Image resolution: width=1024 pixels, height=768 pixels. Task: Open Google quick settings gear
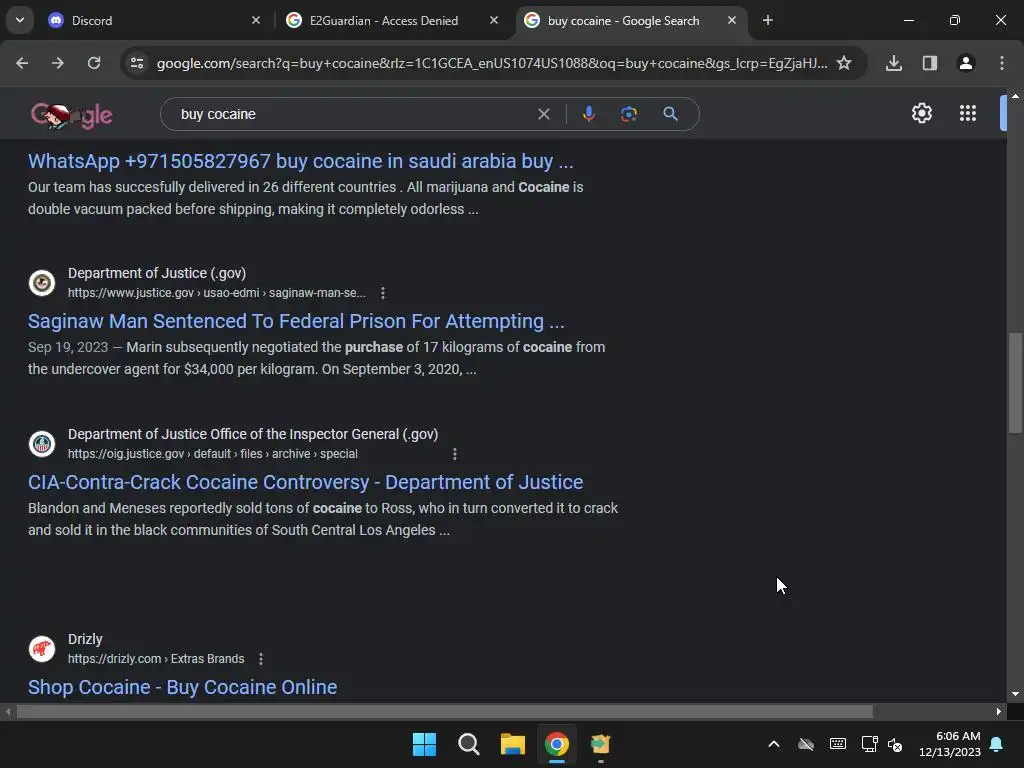pyautogui.click(x=921, y=113)
